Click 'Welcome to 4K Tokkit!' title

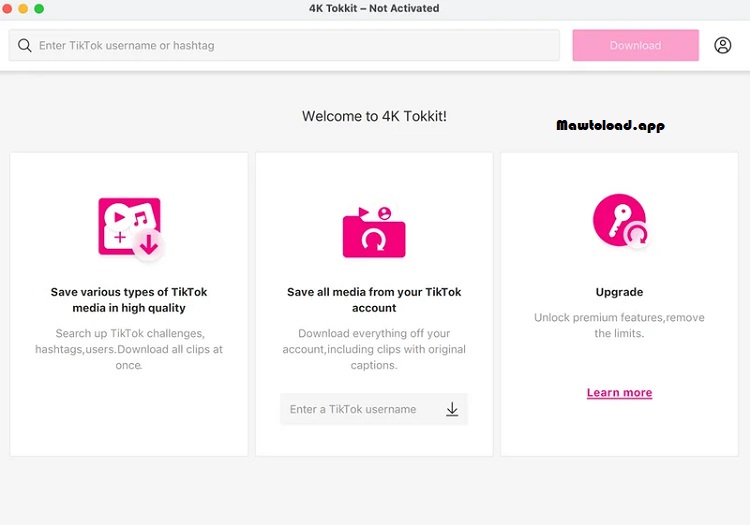coord(374,116)
